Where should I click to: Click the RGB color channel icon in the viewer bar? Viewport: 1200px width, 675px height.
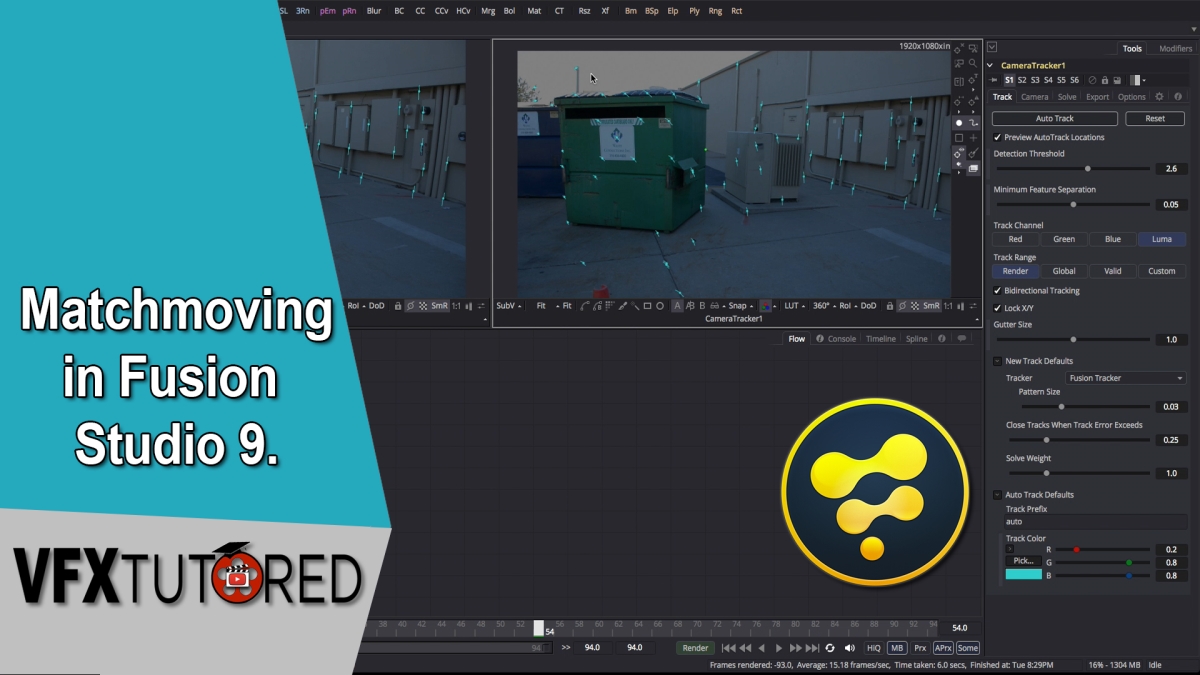click(x=764, y=306)
